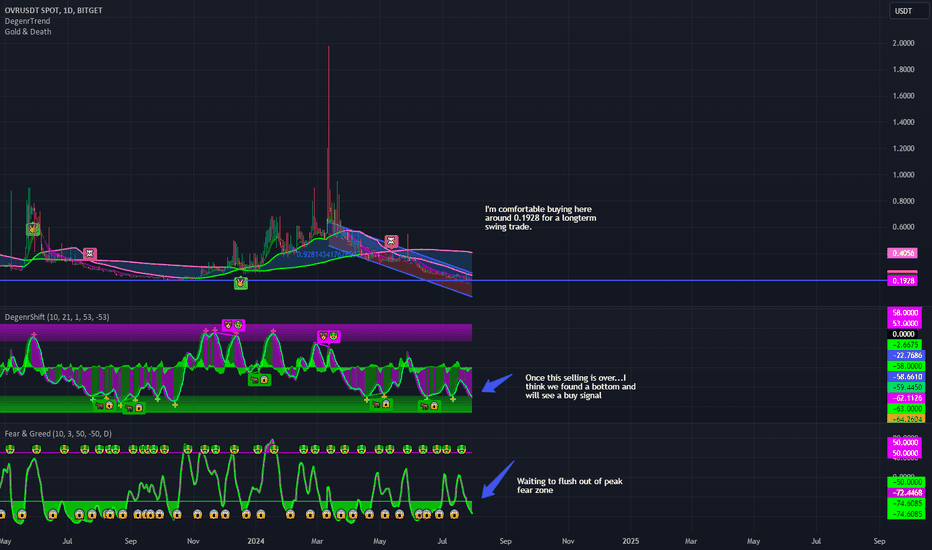Click the magenta 53.0000 scale label

[x=905, y=323]
